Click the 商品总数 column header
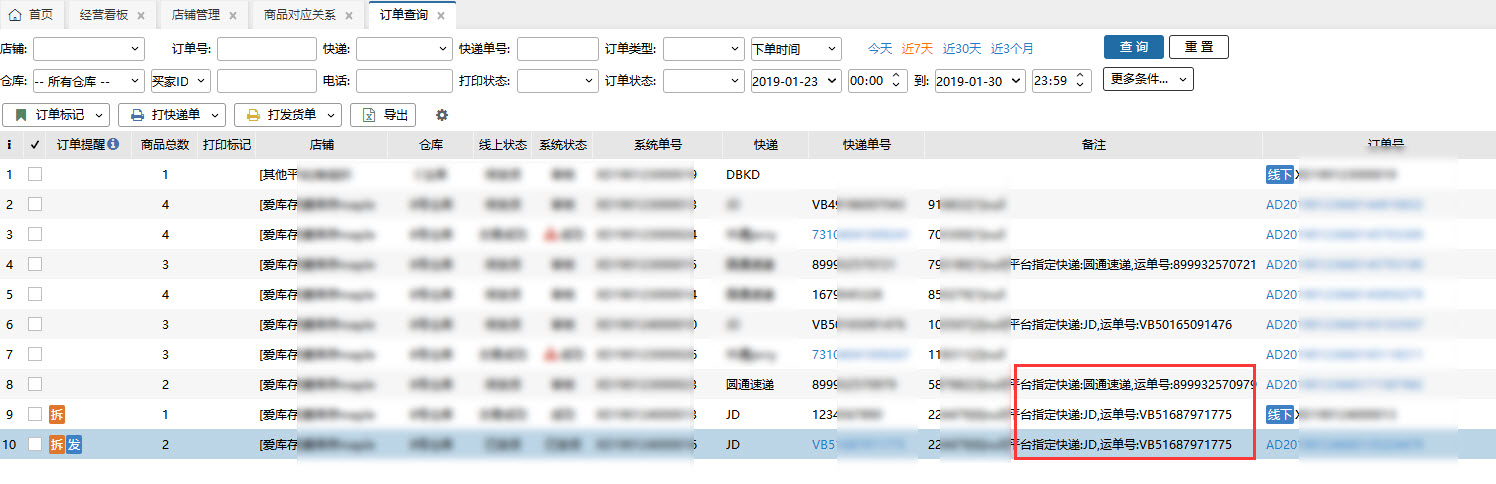The width and height of the screenshot is (1496, 484). click(165, 145)
